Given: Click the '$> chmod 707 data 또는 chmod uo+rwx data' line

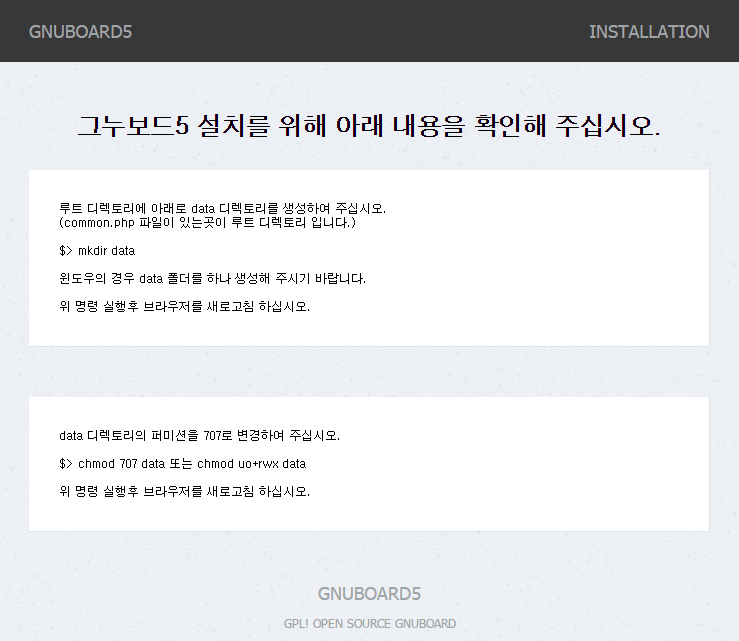Looking at the screenshot, I should 183,464.
